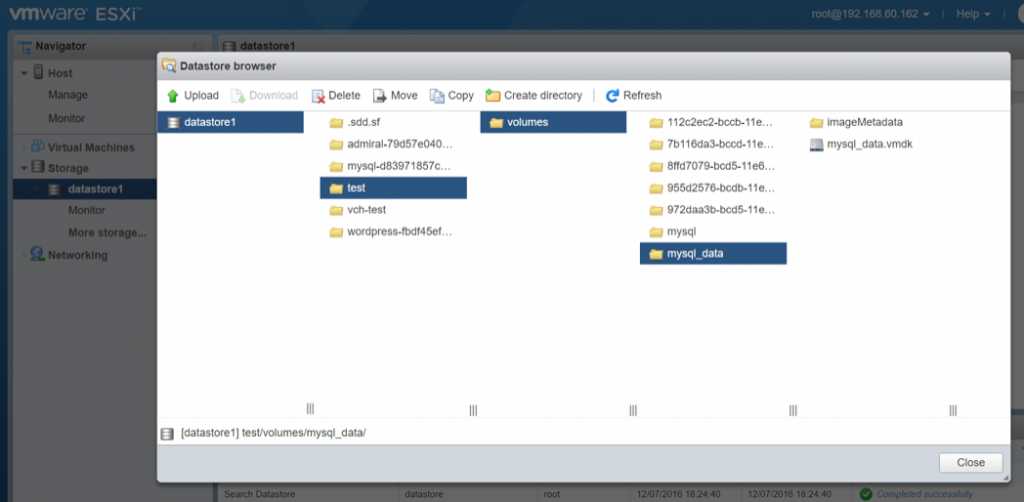Click the Move file icon
This screenshot has width=1024, height=502.
pyautogui.click(x=380, y=96)
